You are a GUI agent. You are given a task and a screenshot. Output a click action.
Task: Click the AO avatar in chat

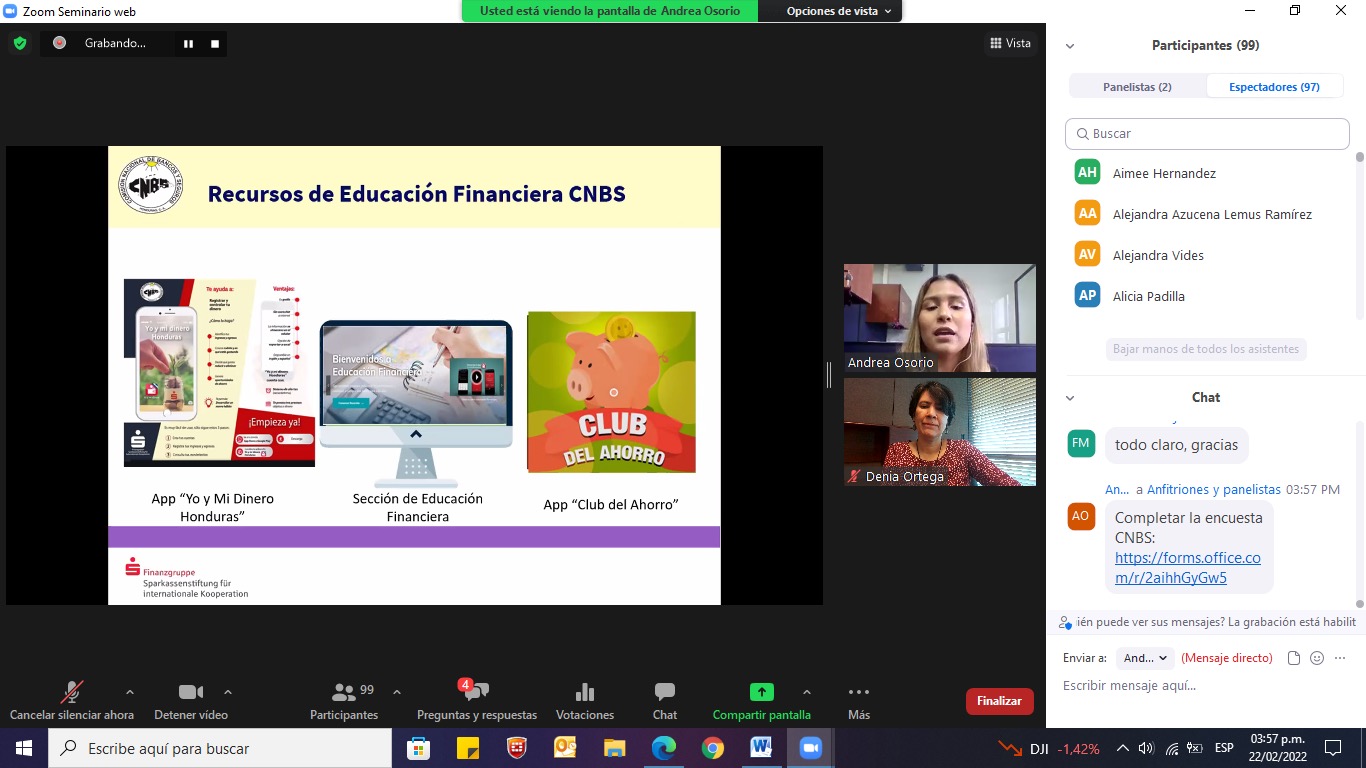click(x=1081, y=516)
